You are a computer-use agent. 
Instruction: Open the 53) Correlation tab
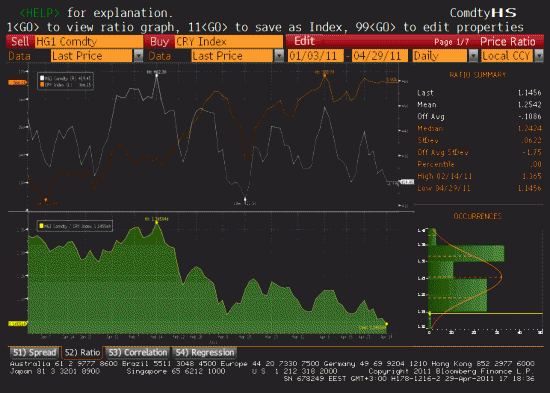click(x=137, y=352)
